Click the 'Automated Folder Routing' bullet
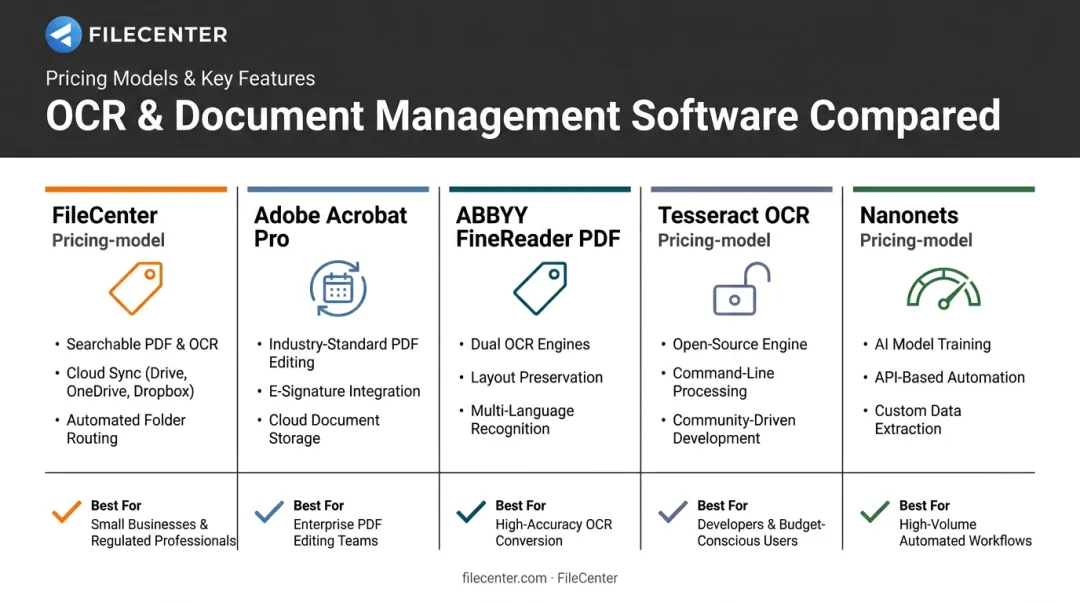This screenshot has width=1080, height=603. click(126, 429)
